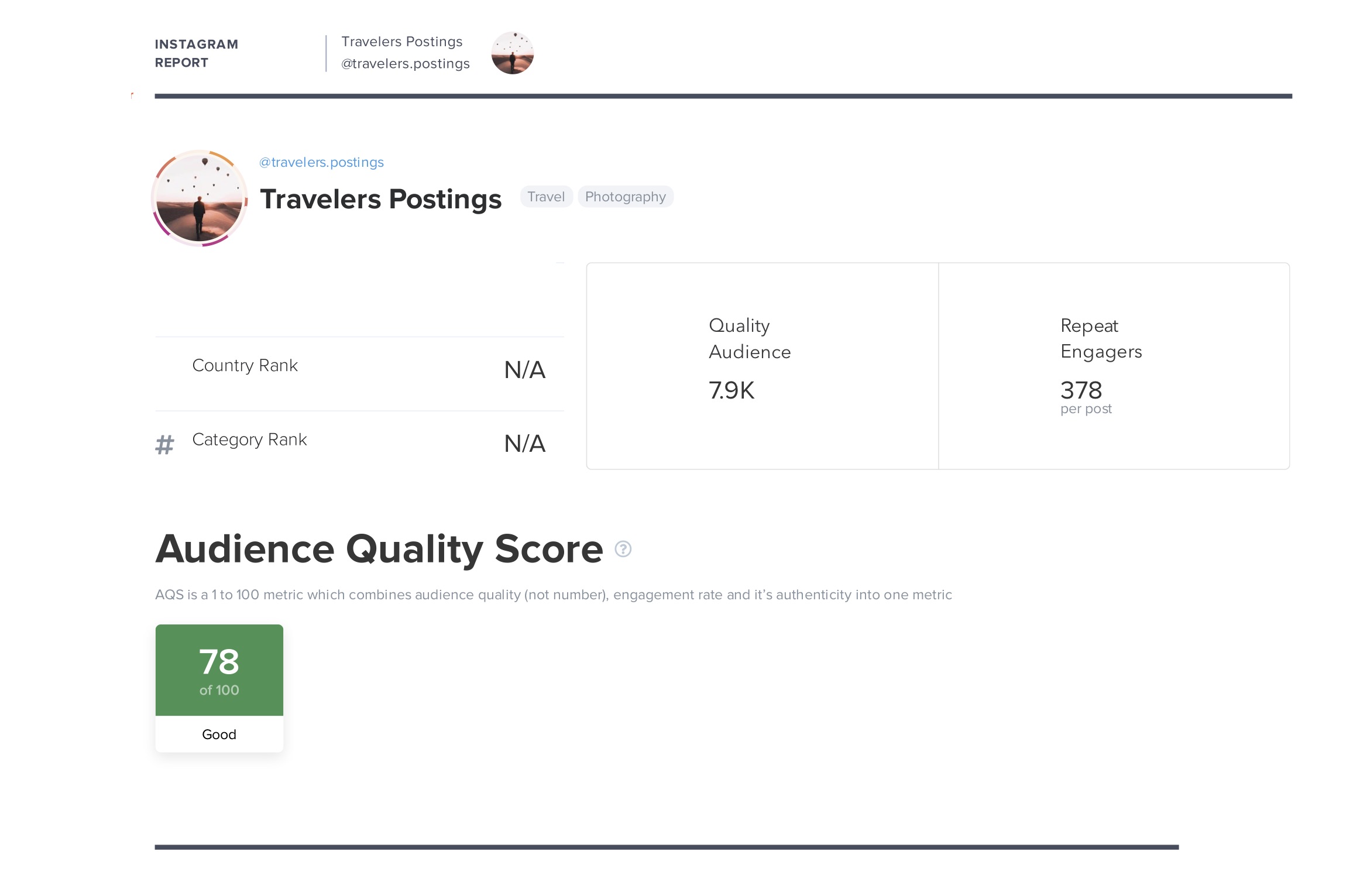Click the Travelers Postings profile title
Screen dimensions: 1353x896
pyautogui.click(x=380, y=199)
